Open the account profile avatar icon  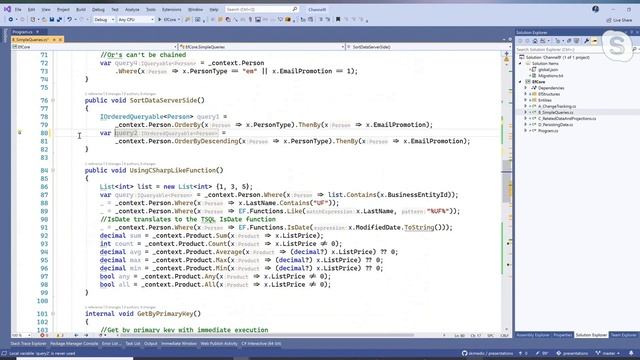point(596,9)
